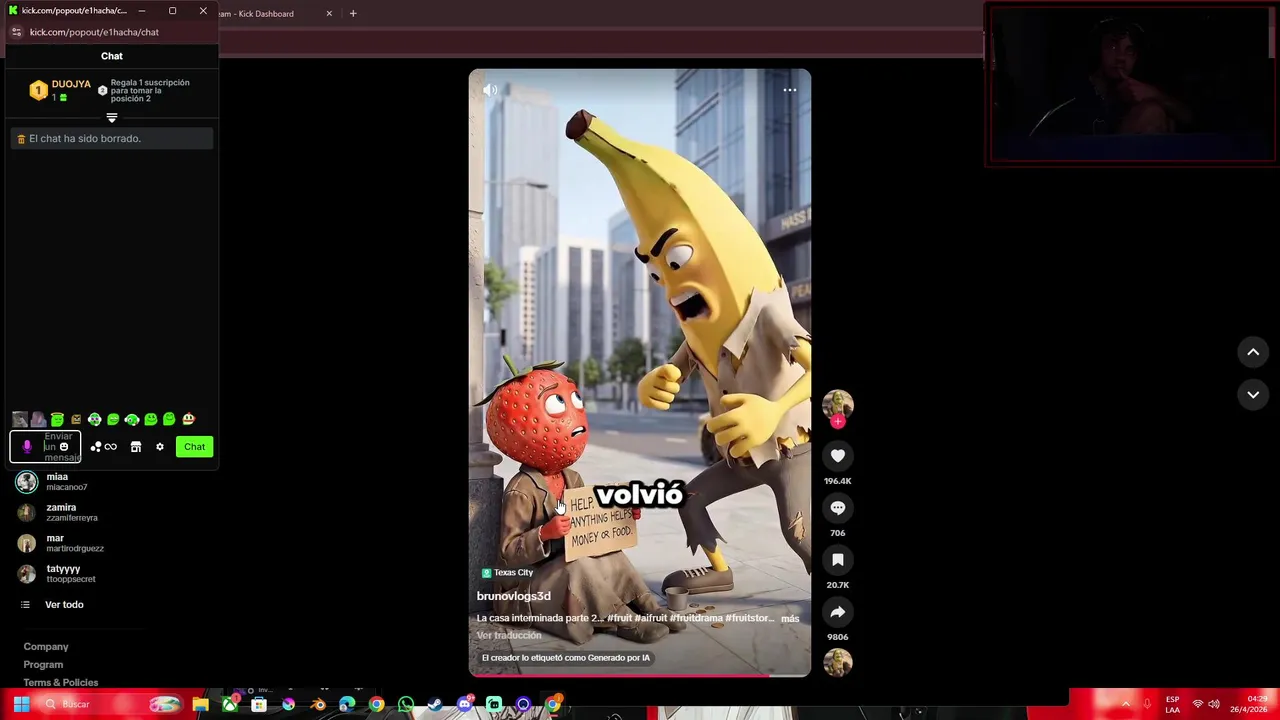The image size is (1280, 720).
Task: Open Steam from taskbar
Action: [435, 705]
